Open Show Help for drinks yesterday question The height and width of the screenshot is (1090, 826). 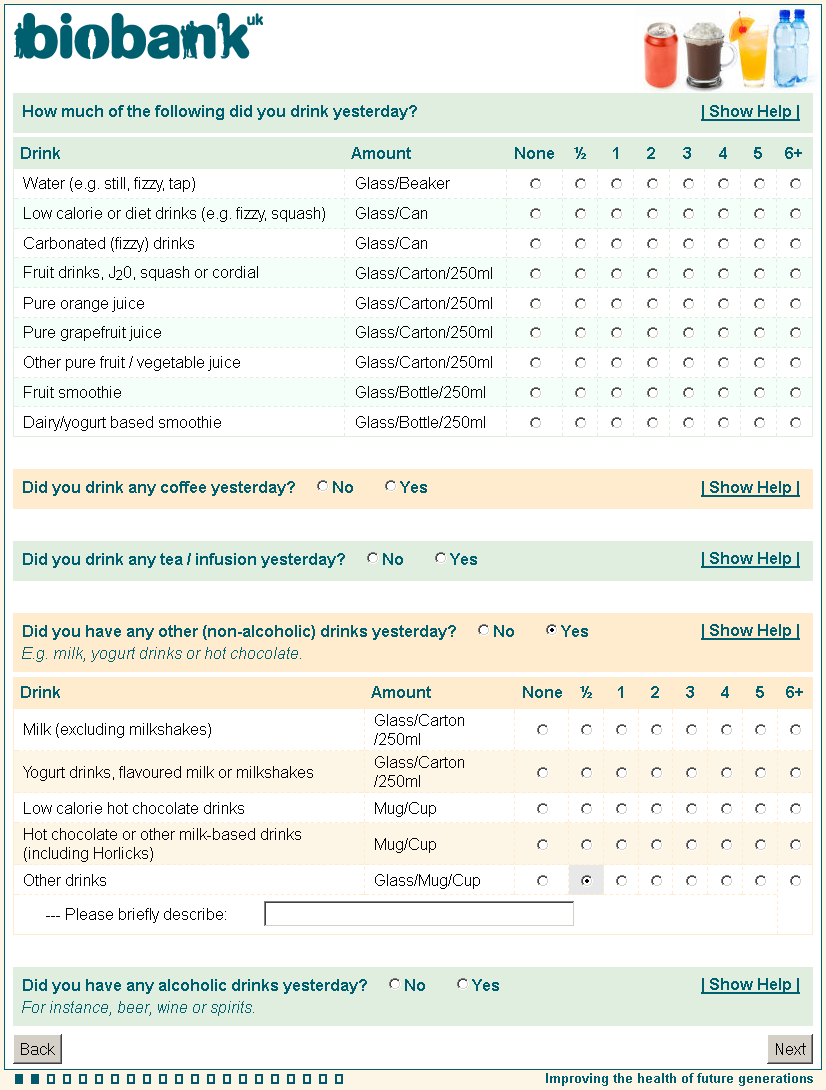point(750,112)
